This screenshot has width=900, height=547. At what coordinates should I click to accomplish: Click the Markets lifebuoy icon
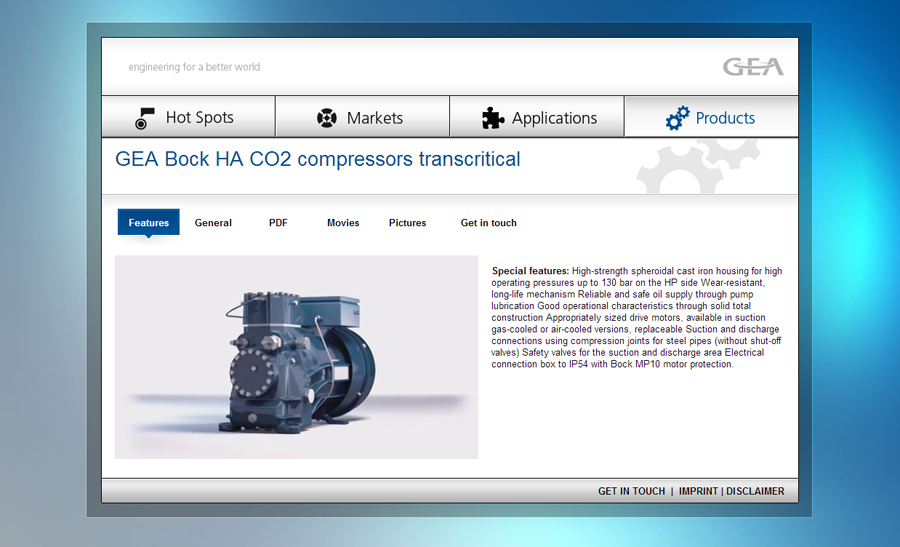tap(327, 118)
